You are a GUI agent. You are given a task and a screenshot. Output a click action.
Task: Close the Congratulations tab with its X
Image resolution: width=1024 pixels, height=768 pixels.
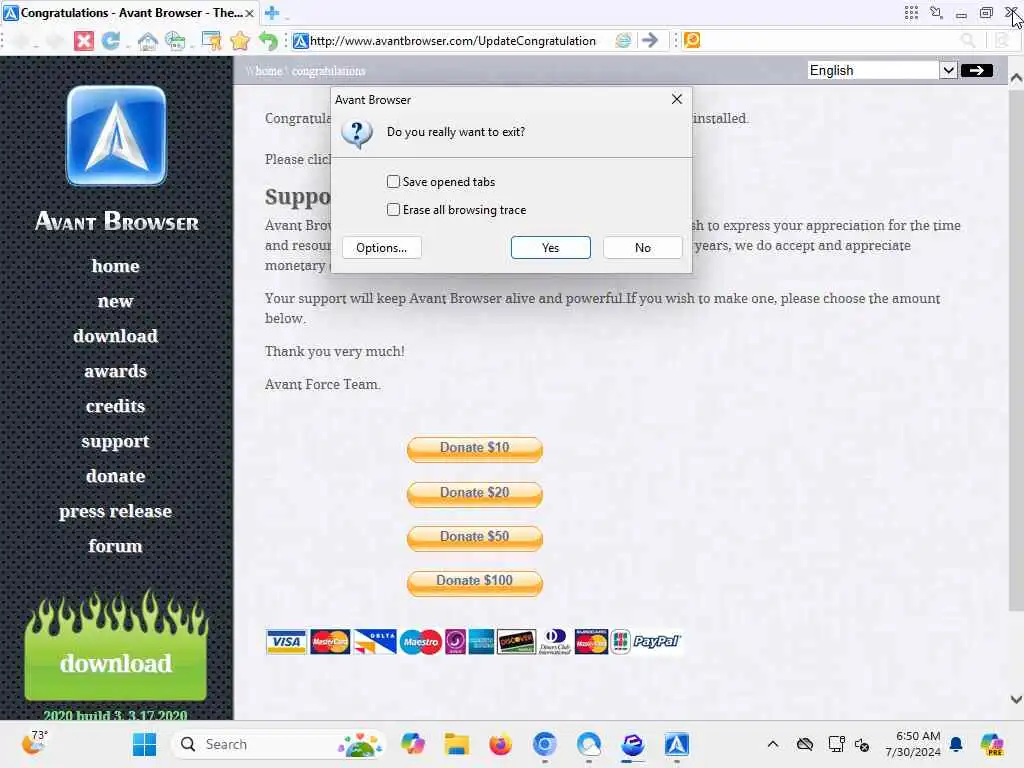249,13
